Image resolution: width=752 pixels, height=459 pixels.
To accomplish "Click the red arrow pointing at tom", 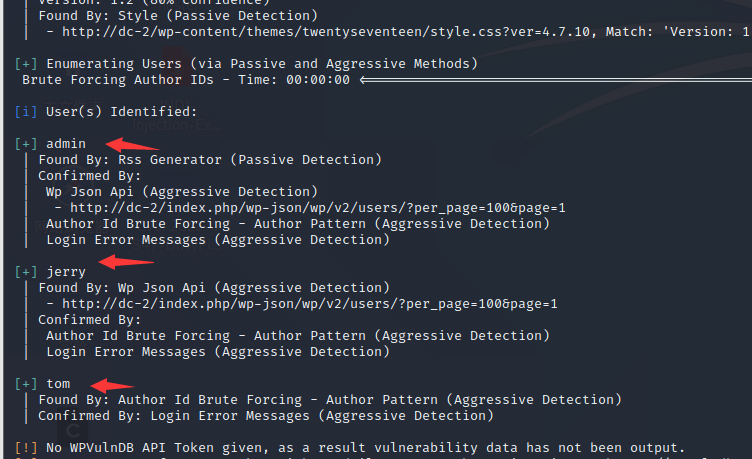I will click(x=112, y=384).
